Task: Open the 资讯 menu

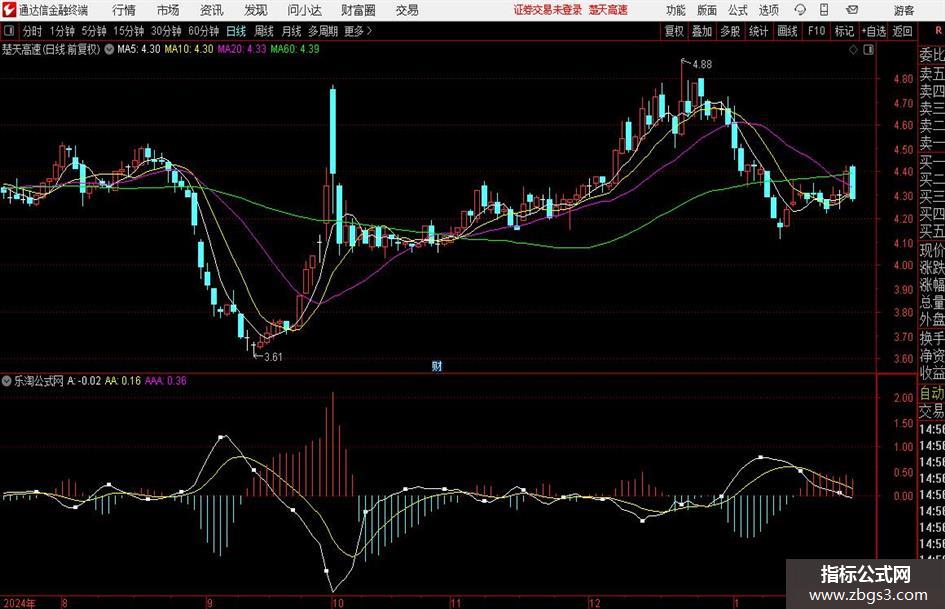Action: 211,10
